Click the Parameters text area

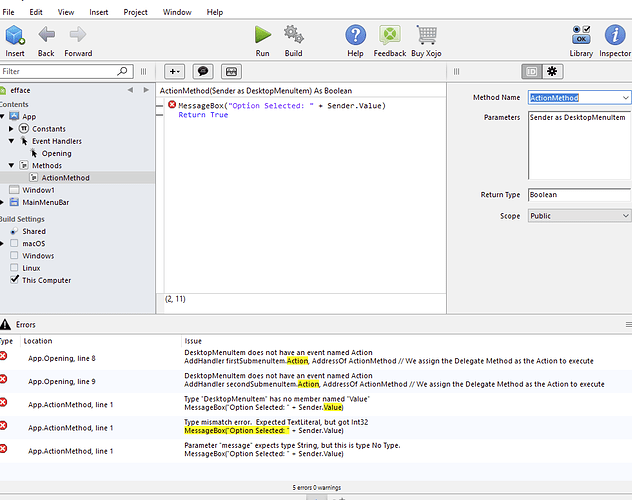[579, 145]
